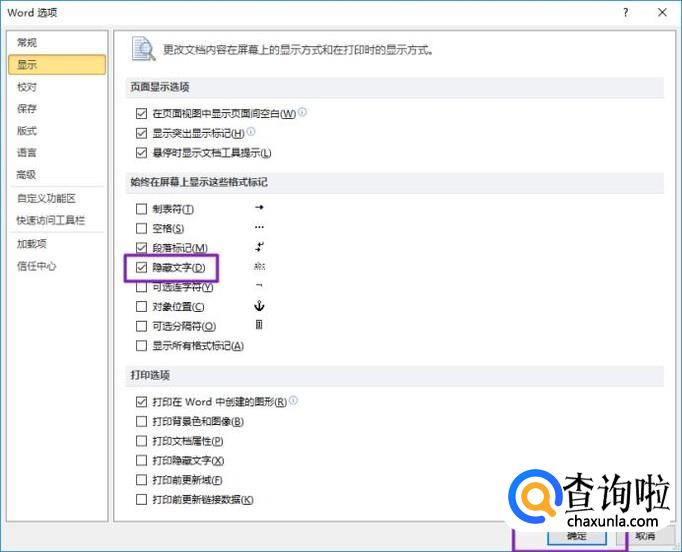Click the 取消 button
Viewport: 682px width, 552px height.
pyautogui.click(x=645, y=536)
